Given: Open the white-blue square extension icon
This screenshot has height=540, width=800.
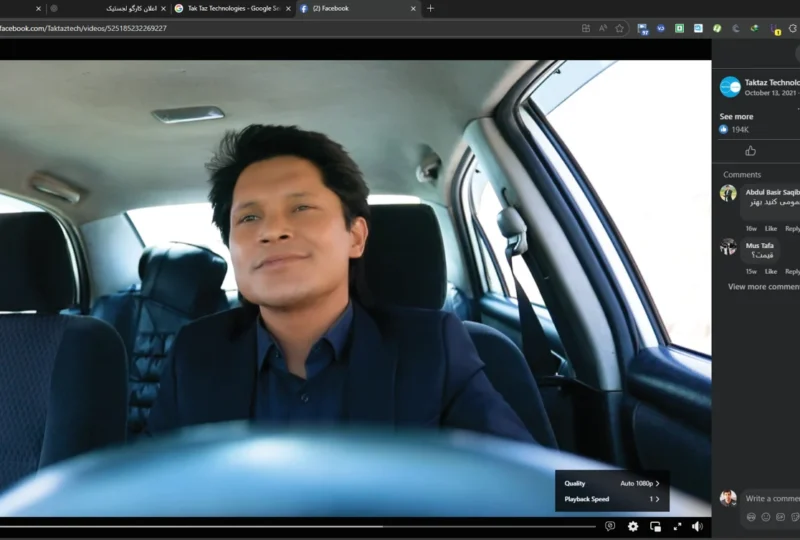Looking at the screenshot, I should click(x=698, y=28).
